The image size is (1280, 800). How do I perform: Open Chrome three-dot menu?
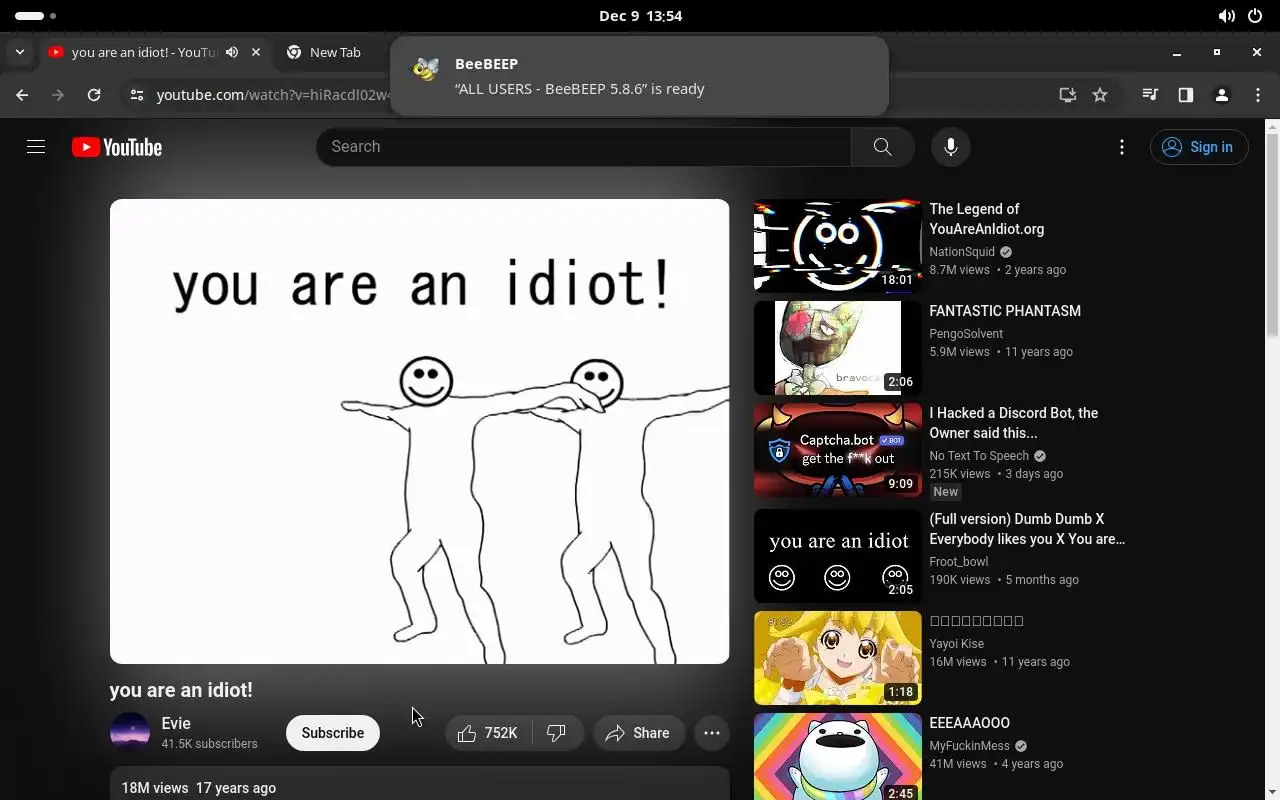(x=1258, y=95)
